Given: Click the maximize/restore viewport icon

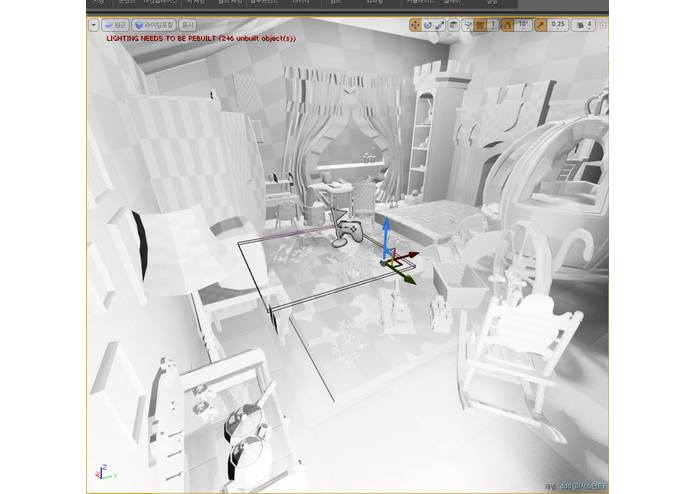Looking at the screenshot, I should pyautogui.click(x=602, y=25).
